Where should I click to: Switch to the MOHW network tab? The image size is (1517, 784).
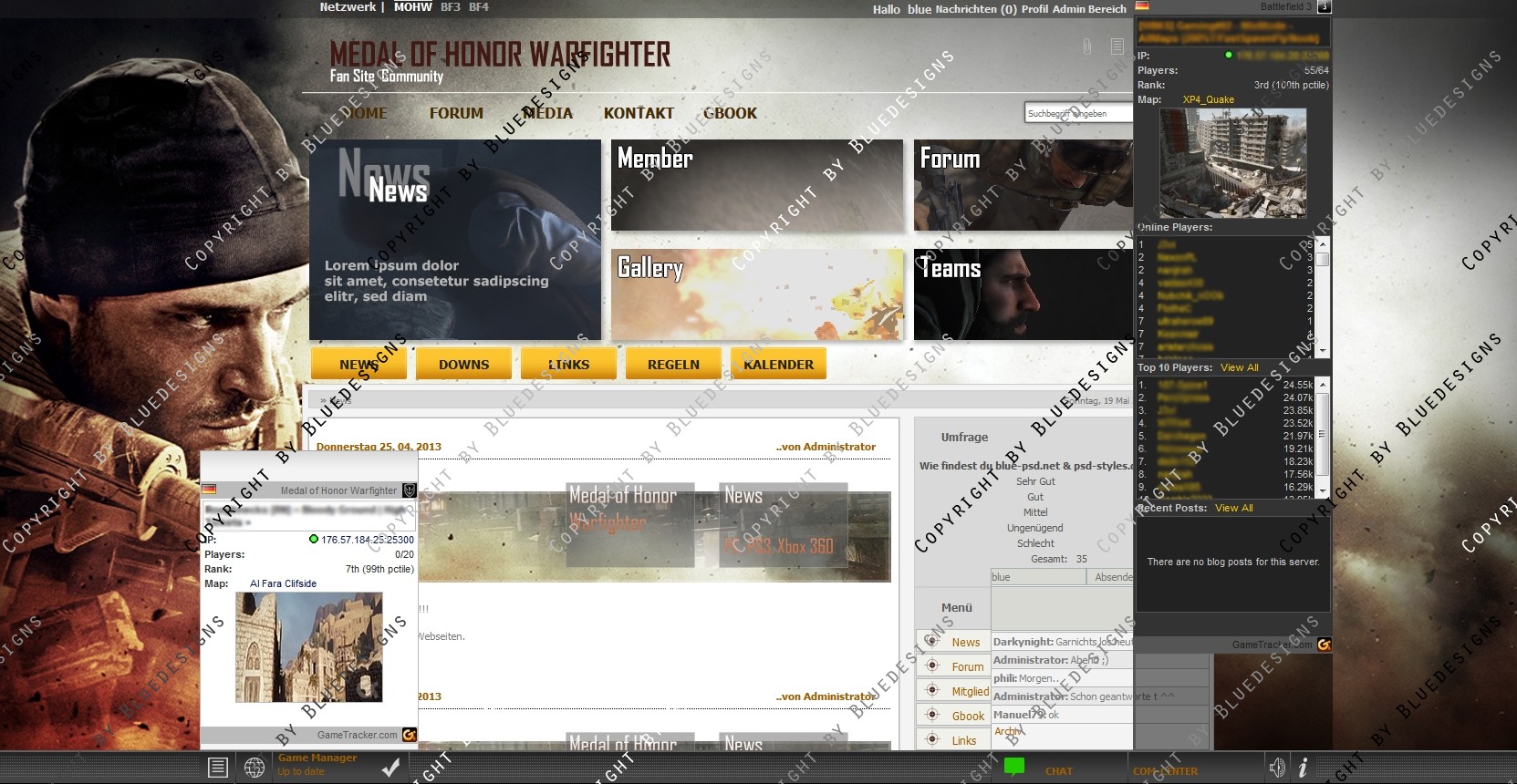pyautogui.click(x=412, y=6)
